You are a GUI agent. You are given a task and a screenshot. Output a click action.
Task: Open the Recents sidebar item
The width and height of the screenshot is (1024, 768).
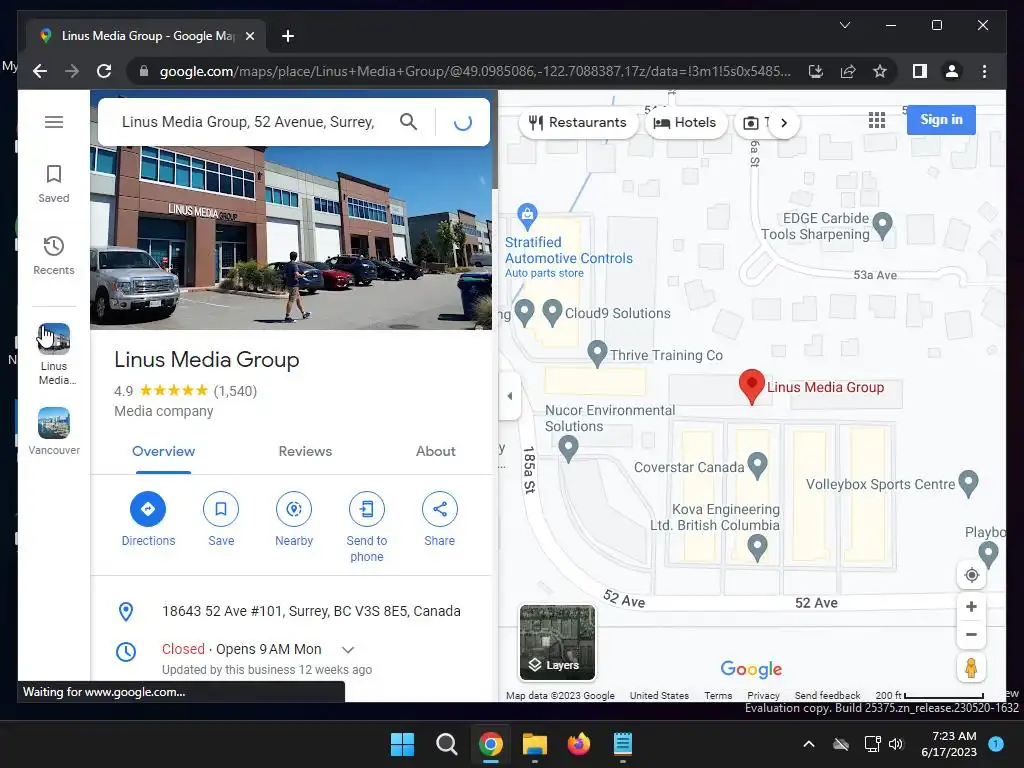point(54,255)
